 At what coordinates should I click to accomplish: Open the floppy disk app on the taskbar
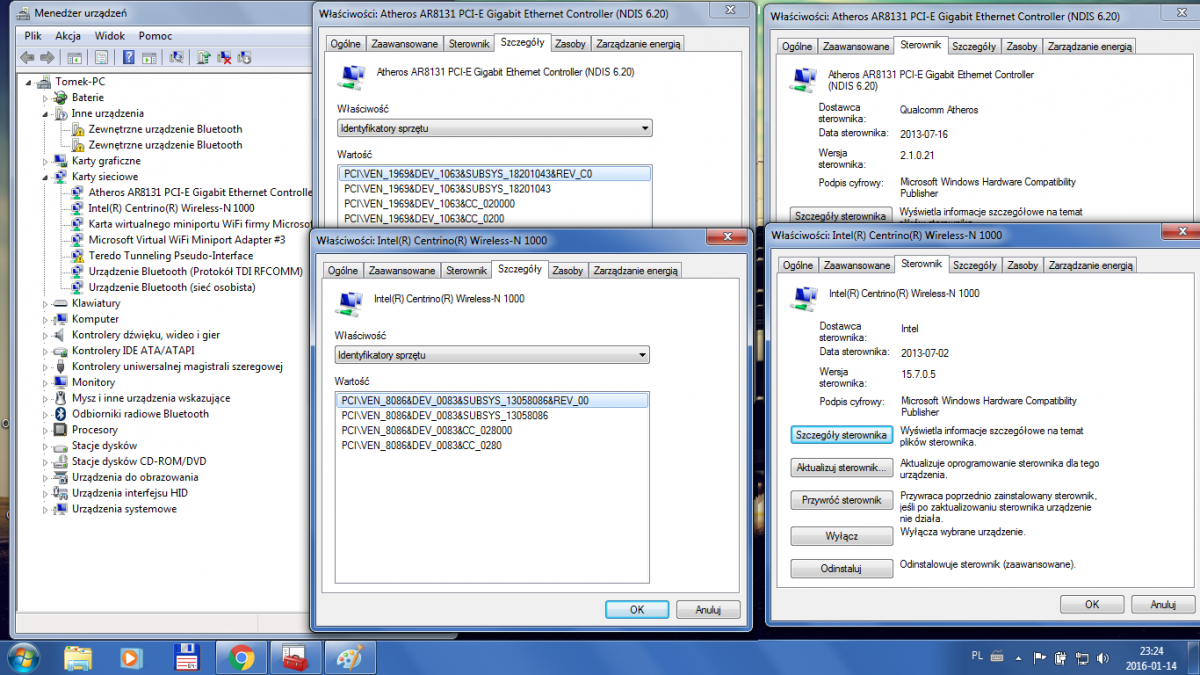pos(186,657)
